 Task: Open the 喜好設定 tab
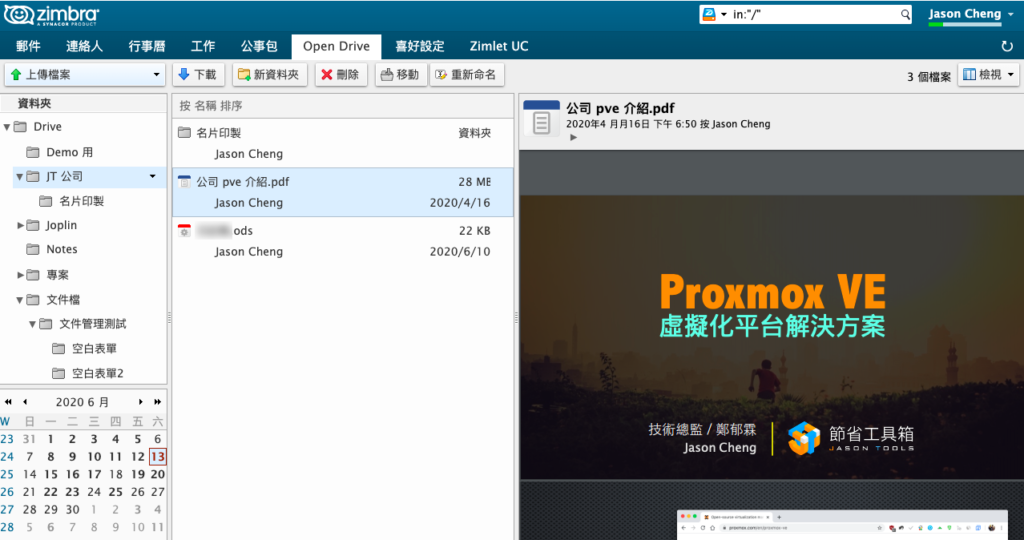[x=420, y=46]
